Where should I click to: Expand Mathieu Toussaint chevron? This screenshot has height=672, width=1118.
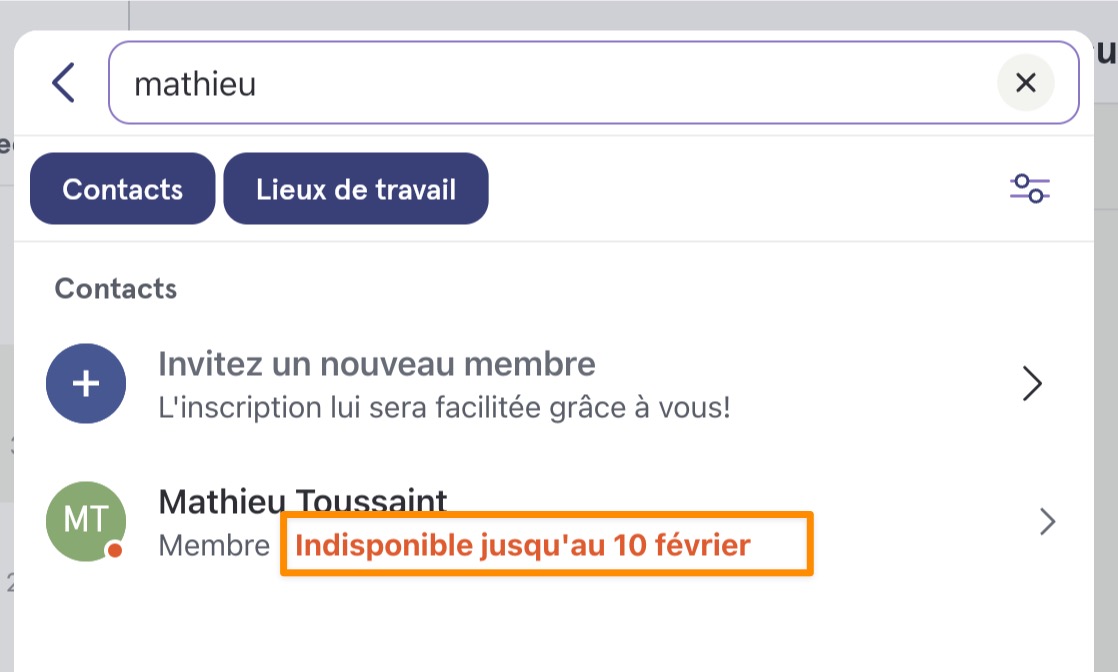(x=1047, y=521)
